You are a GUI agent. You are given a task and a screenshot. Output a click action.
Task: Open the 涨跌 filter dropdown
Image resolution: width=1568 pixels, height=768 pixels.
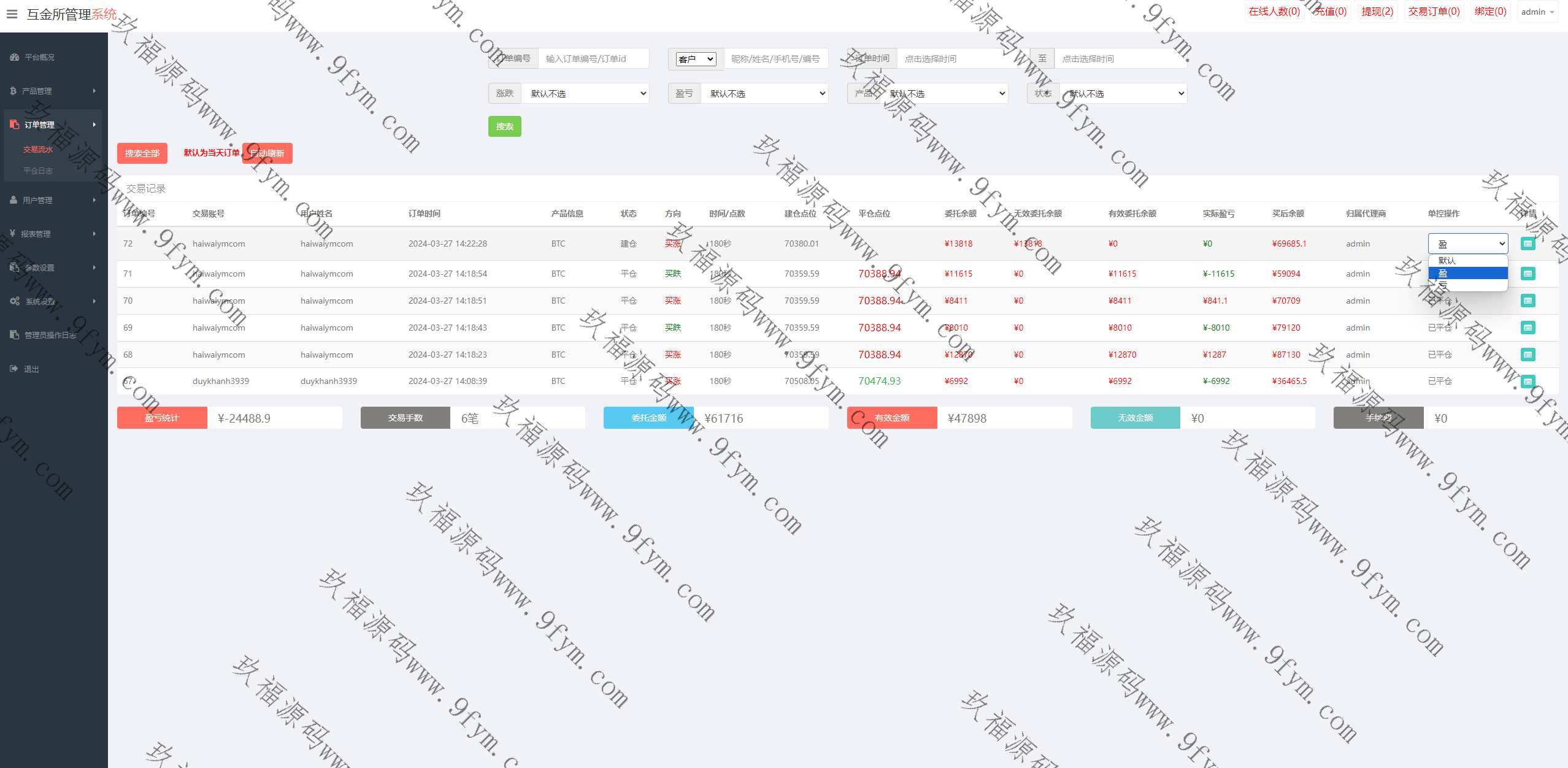[585, 94]
